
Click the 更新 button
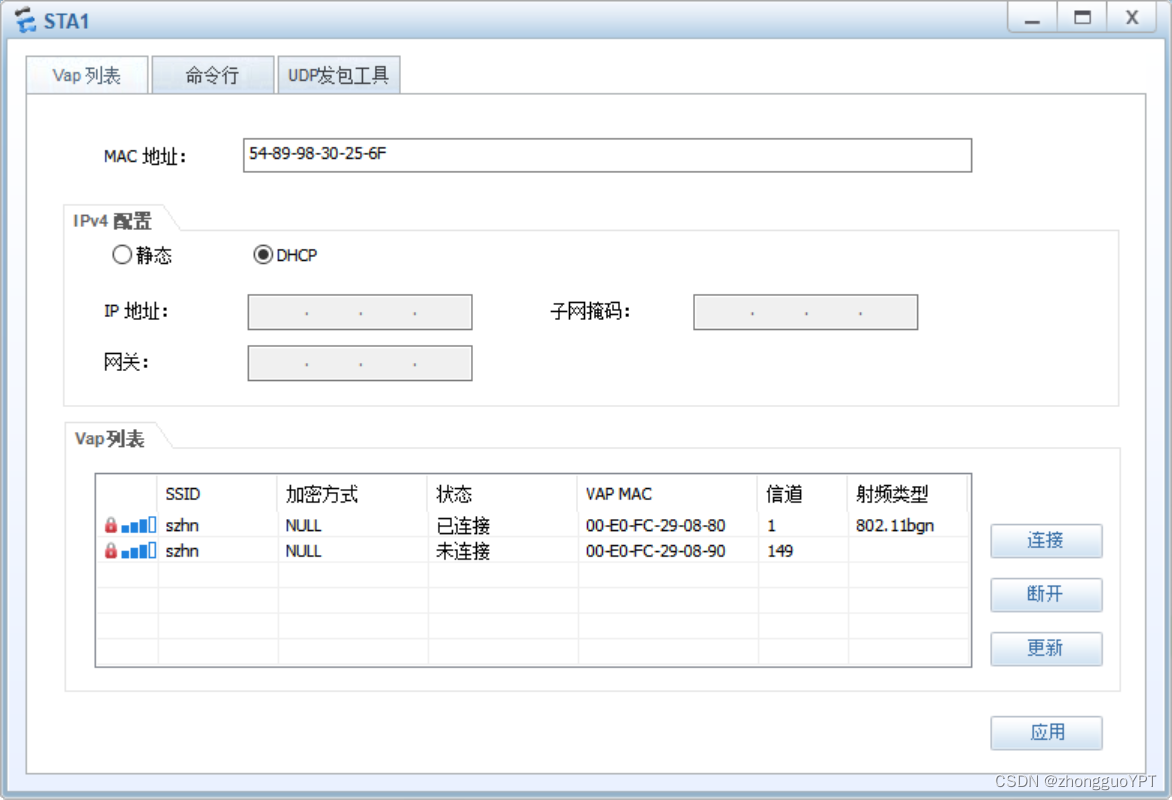click(x=1046, y=649)
